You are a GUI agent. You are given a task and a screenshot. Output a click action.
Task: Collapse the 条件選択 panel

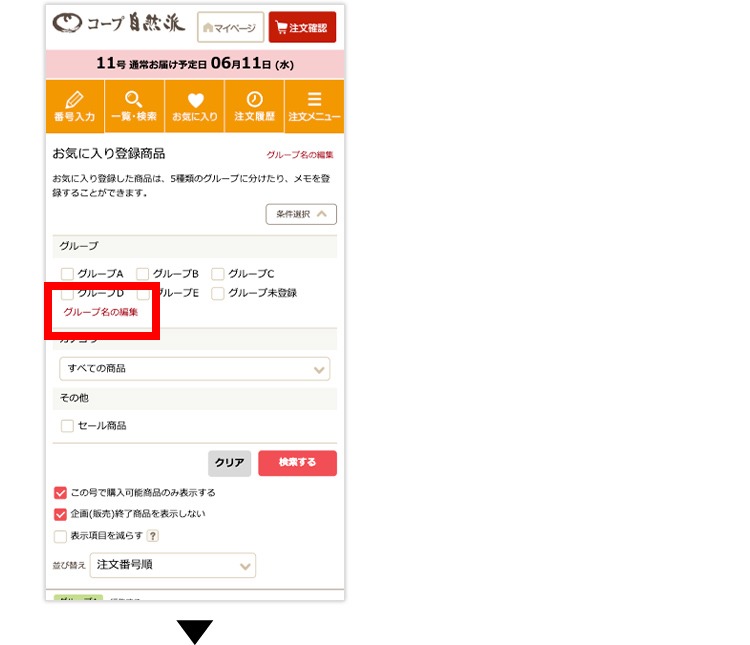300,214
